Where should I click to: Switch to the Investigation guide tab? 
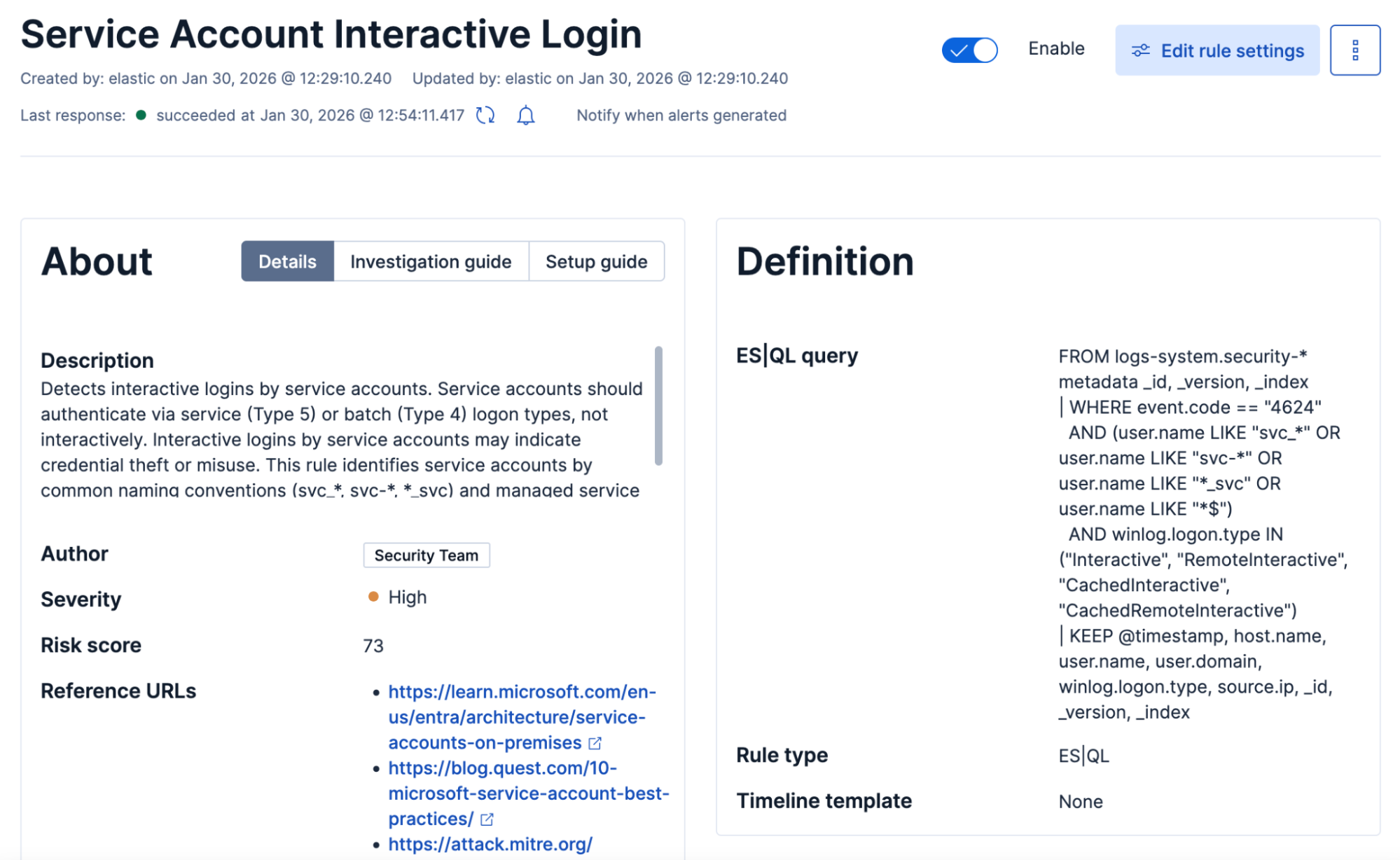(431, 261)
